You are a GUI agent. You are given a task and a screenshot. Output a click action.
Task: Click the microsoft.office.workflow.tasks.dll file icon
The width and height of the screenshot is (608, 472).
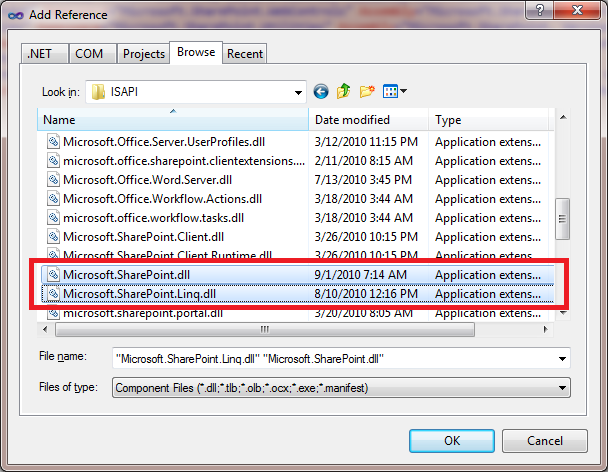tap(54, 218)
